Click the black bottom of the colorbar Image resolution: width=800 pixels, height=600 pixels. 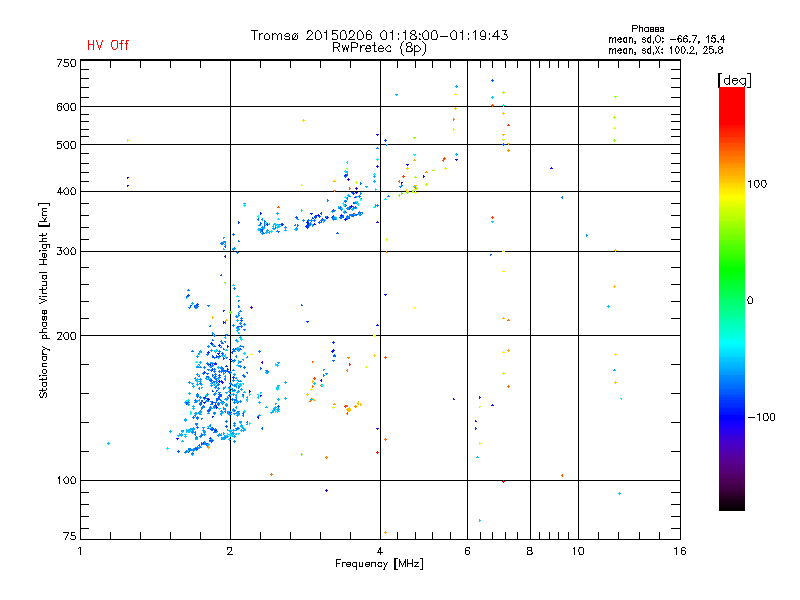tap(732, 503)
